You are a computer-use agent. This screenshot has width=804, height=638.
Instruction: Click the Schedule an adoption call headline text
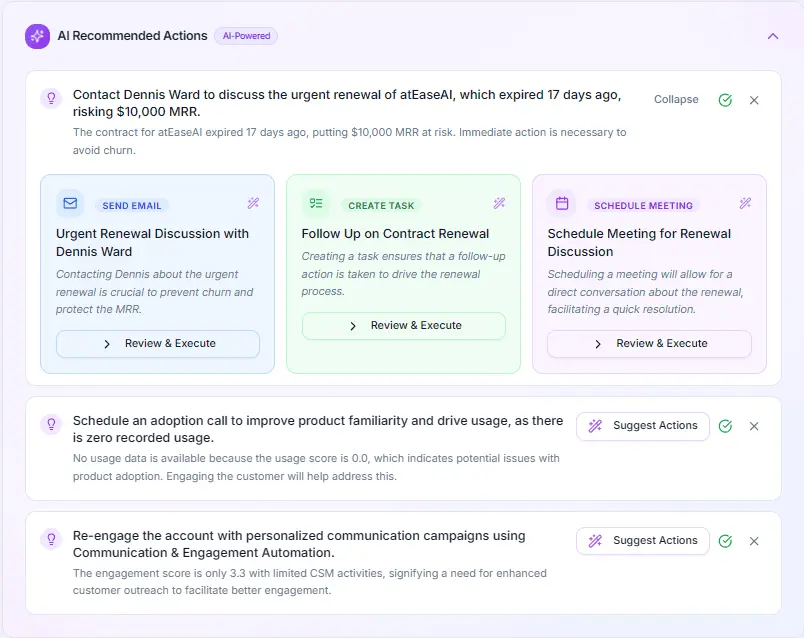tap(318, 429)
